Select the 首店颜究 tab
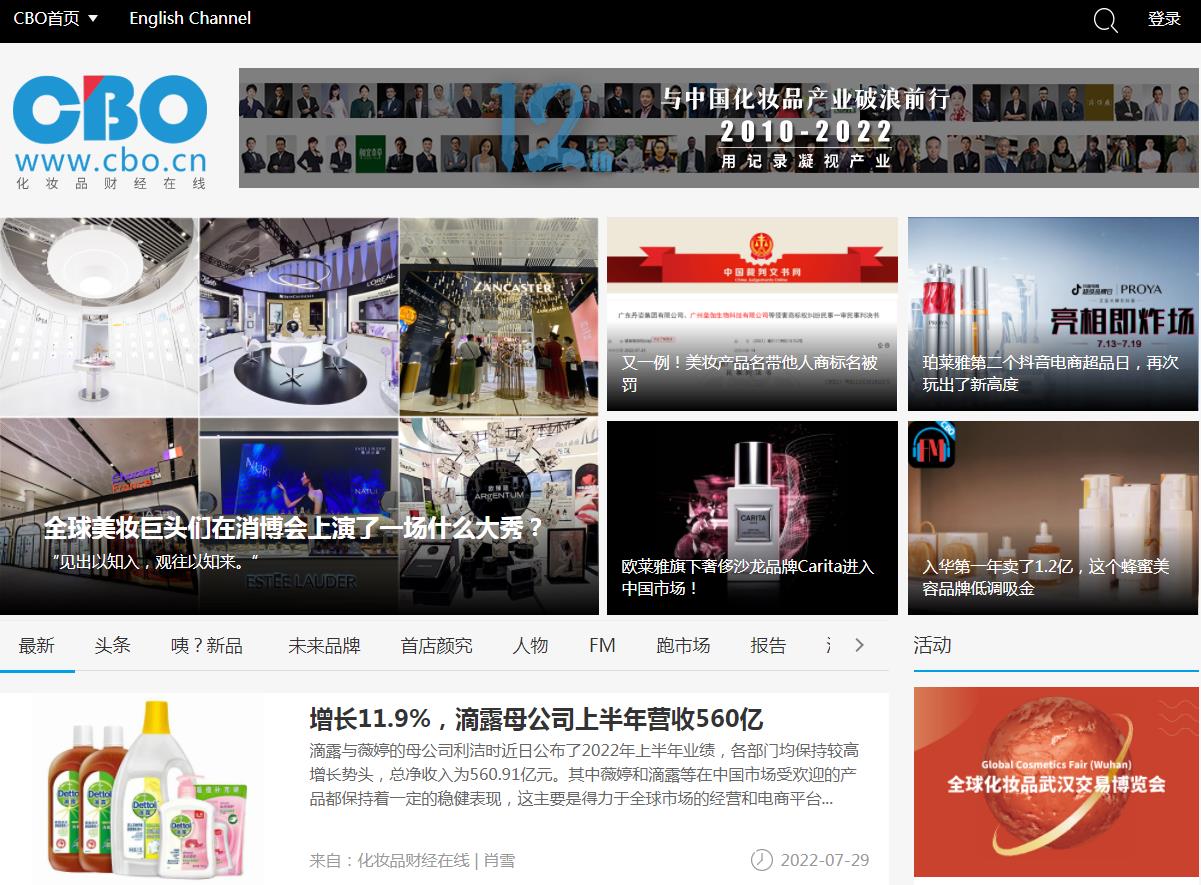 click(x=436, y=646)
